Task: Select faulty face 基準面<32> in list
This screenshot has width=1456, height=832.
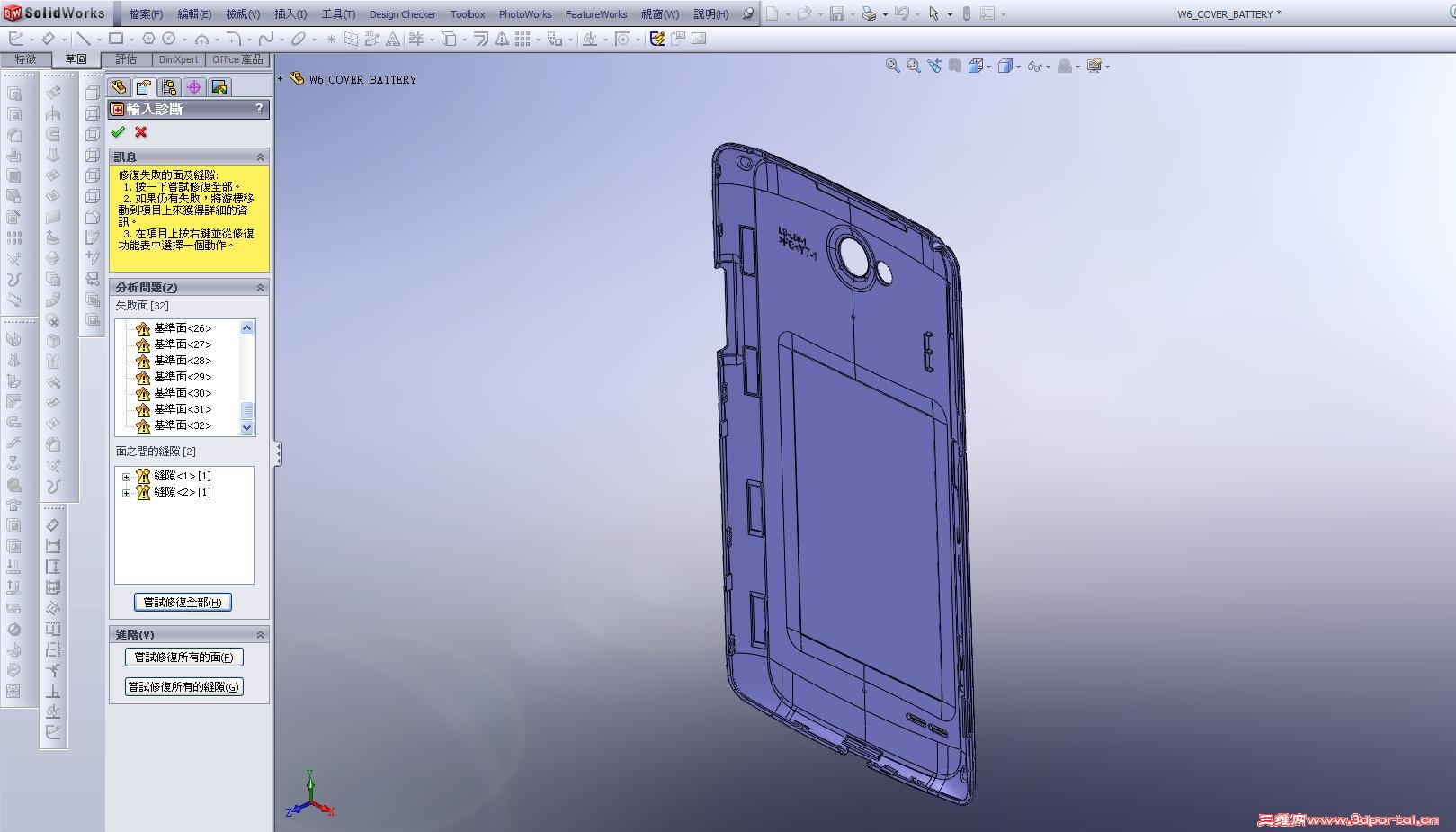Action: coord(183,425)
